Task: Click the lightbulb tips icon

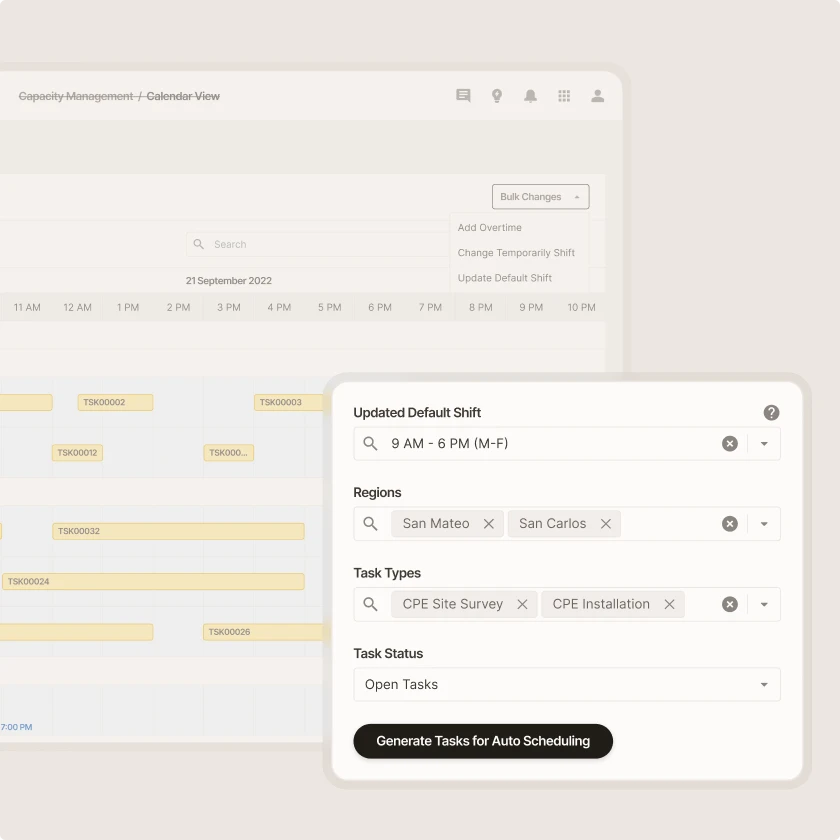Action: [497, 96]
